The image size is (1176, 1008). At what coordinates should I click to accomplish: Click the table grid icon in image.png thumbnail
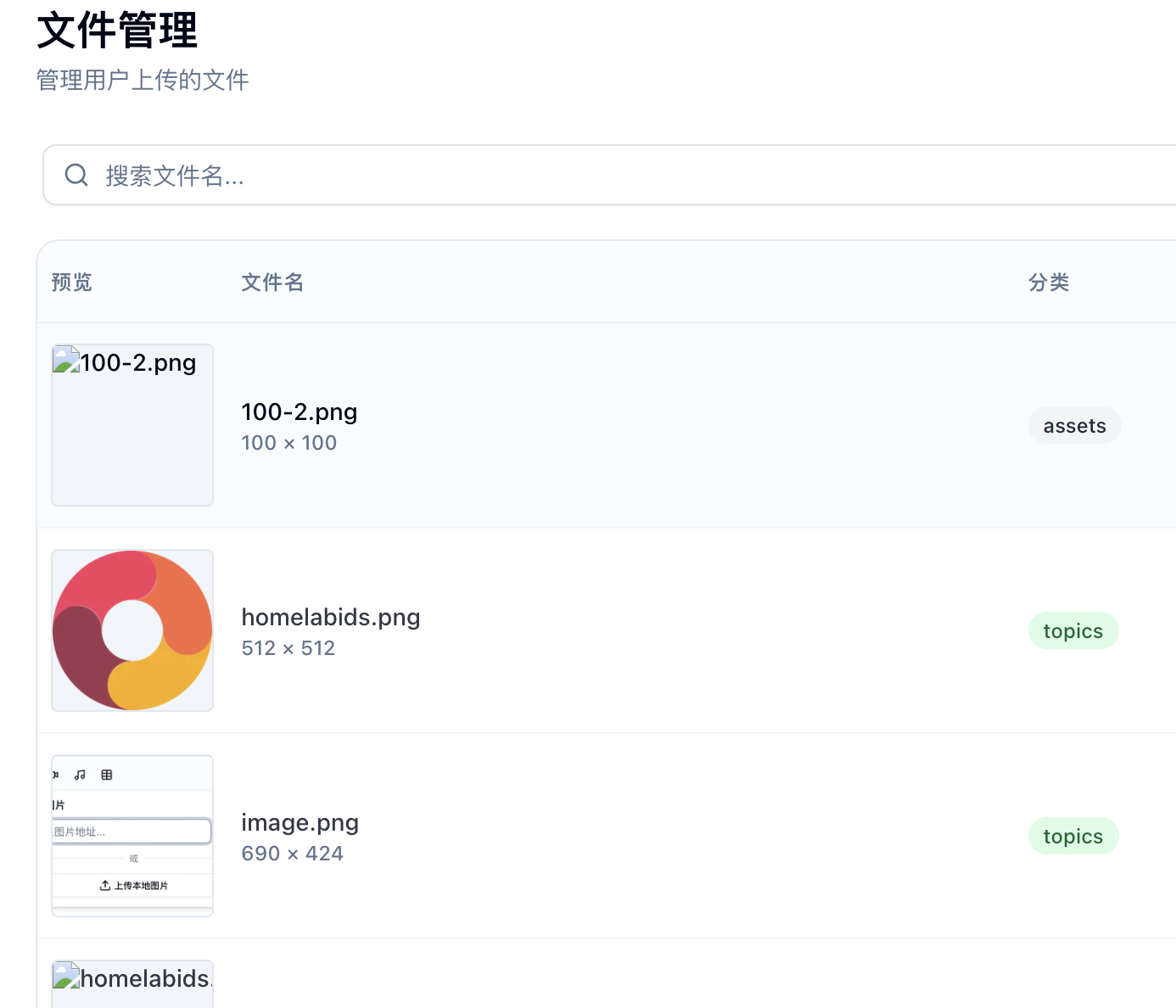pos(107,775)
